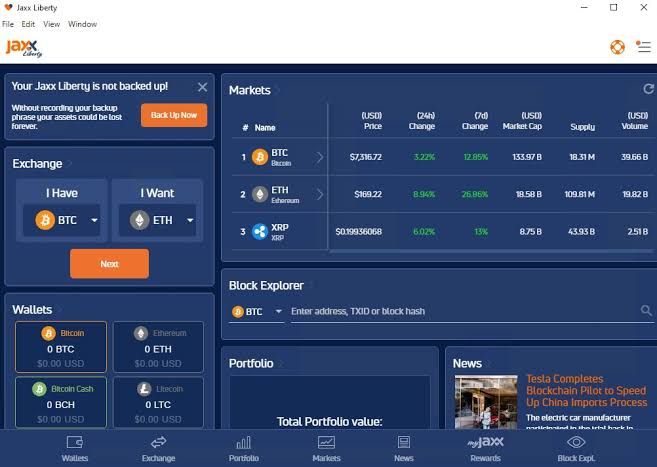Expand the BTC Bitcoin market row chevron
Screen dimensions: 657x467
pyautogui.click(x=320, y=157)
